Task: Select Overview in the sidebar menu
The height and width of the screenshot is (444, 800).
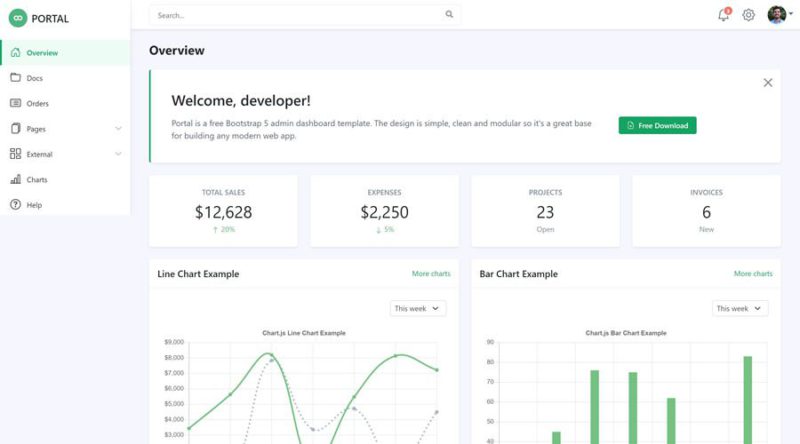Action: point(42,53)
